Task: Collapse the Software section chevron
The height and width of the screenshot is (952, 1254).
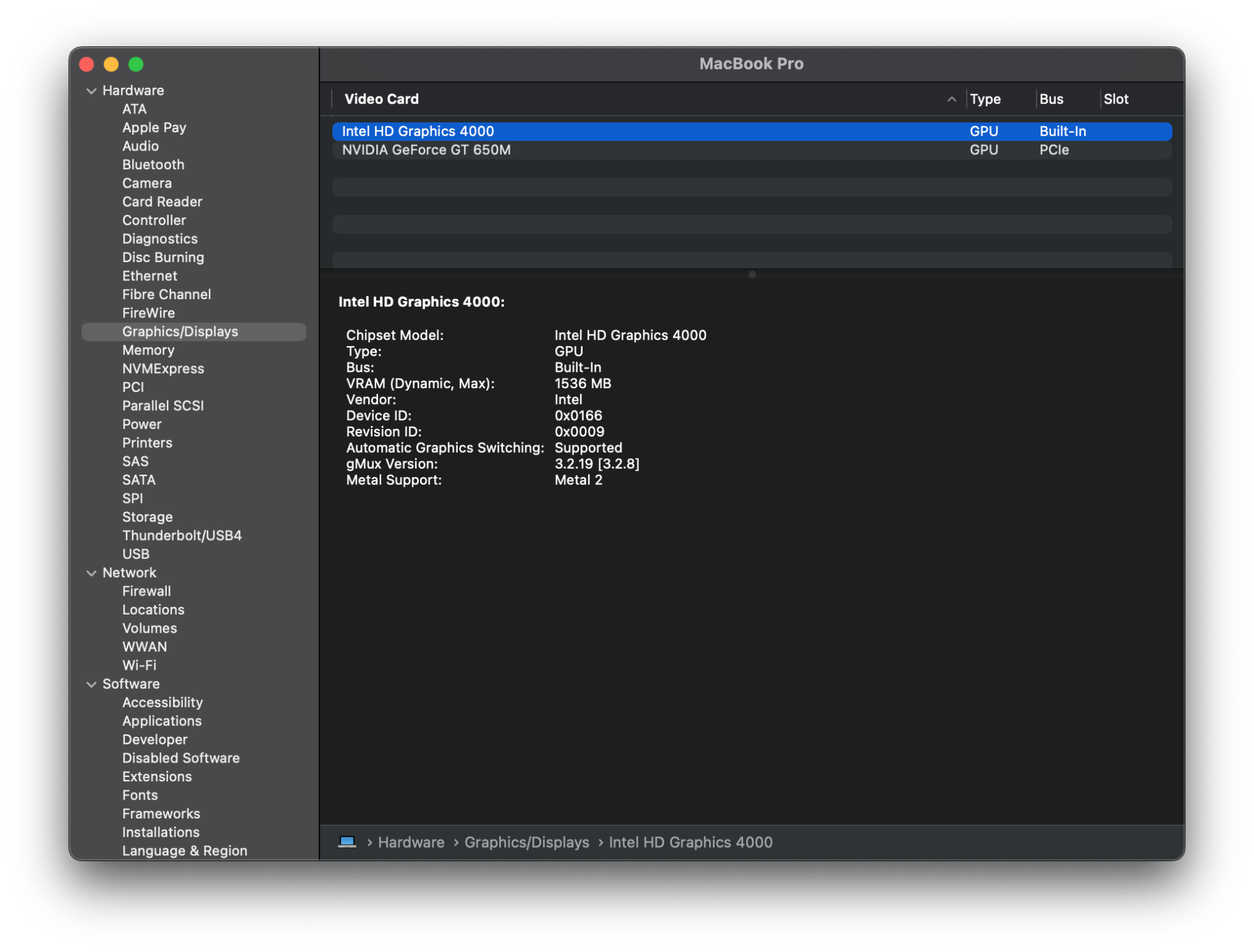Action: [x=92, y=684]
